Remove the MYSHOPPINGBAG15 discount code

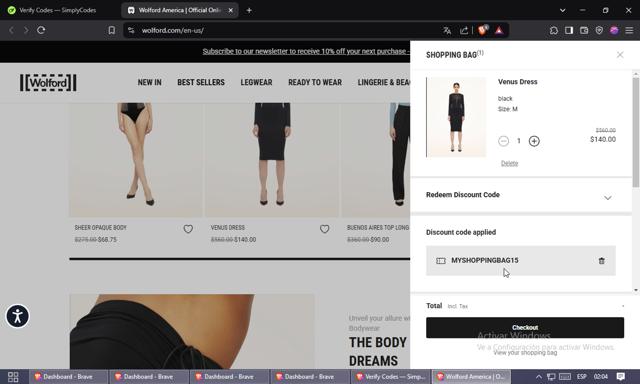pyautogui.click(x=601, y=261)
